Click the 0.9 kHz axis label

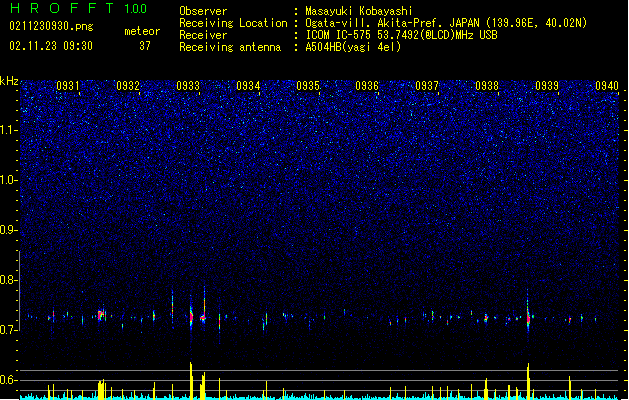pyautogui.click(x=9, y=230)
